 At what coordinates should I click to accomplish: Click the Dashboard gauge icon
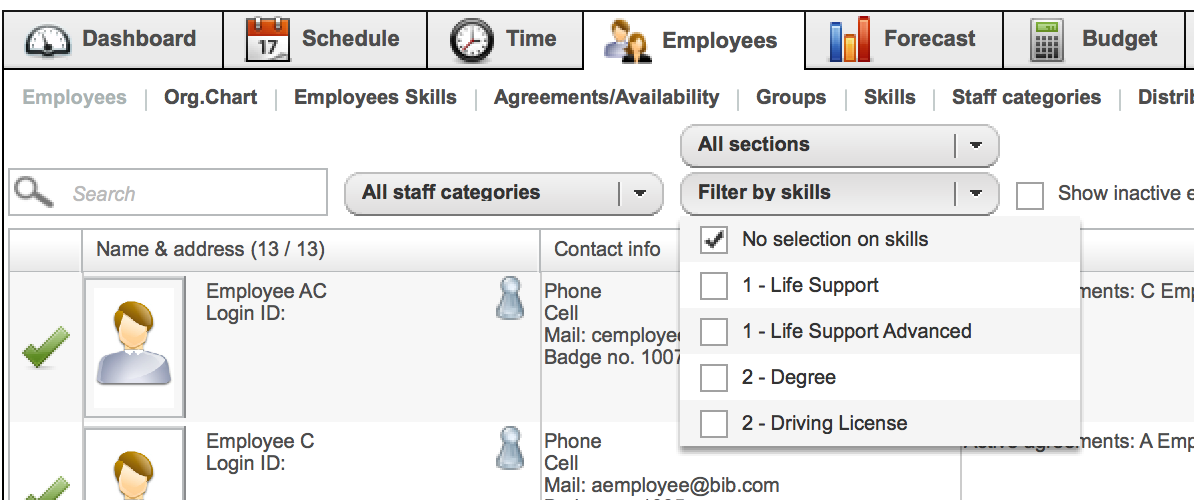tap(48, 41)
